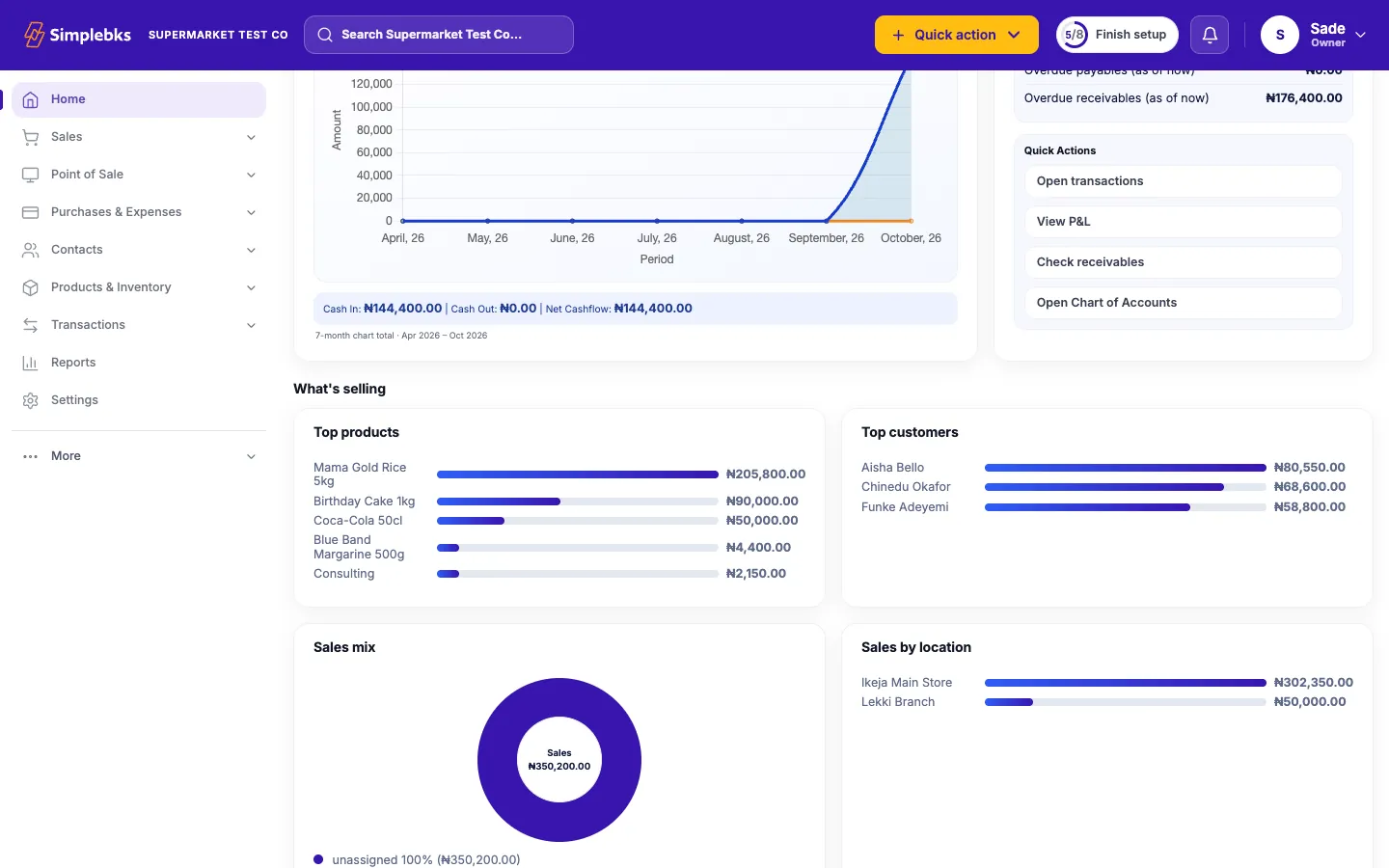The width and height of the screenshot is (1389, 868).
Task: Click the More ellipsis icon
Action: (x=31, y=456)
